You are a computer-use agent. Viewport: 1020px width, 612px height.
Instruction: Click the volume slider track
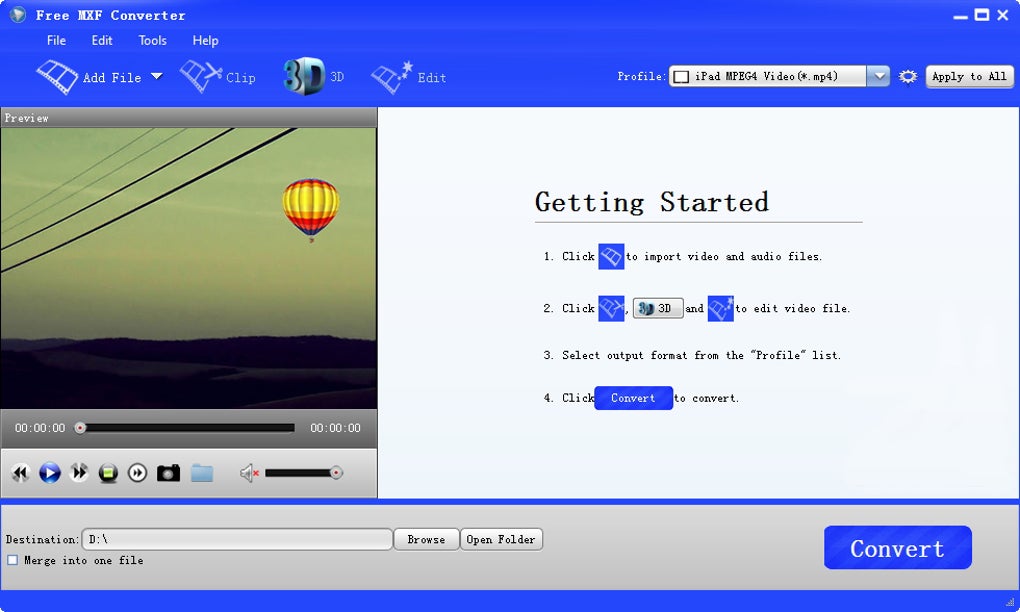[299, 473]
